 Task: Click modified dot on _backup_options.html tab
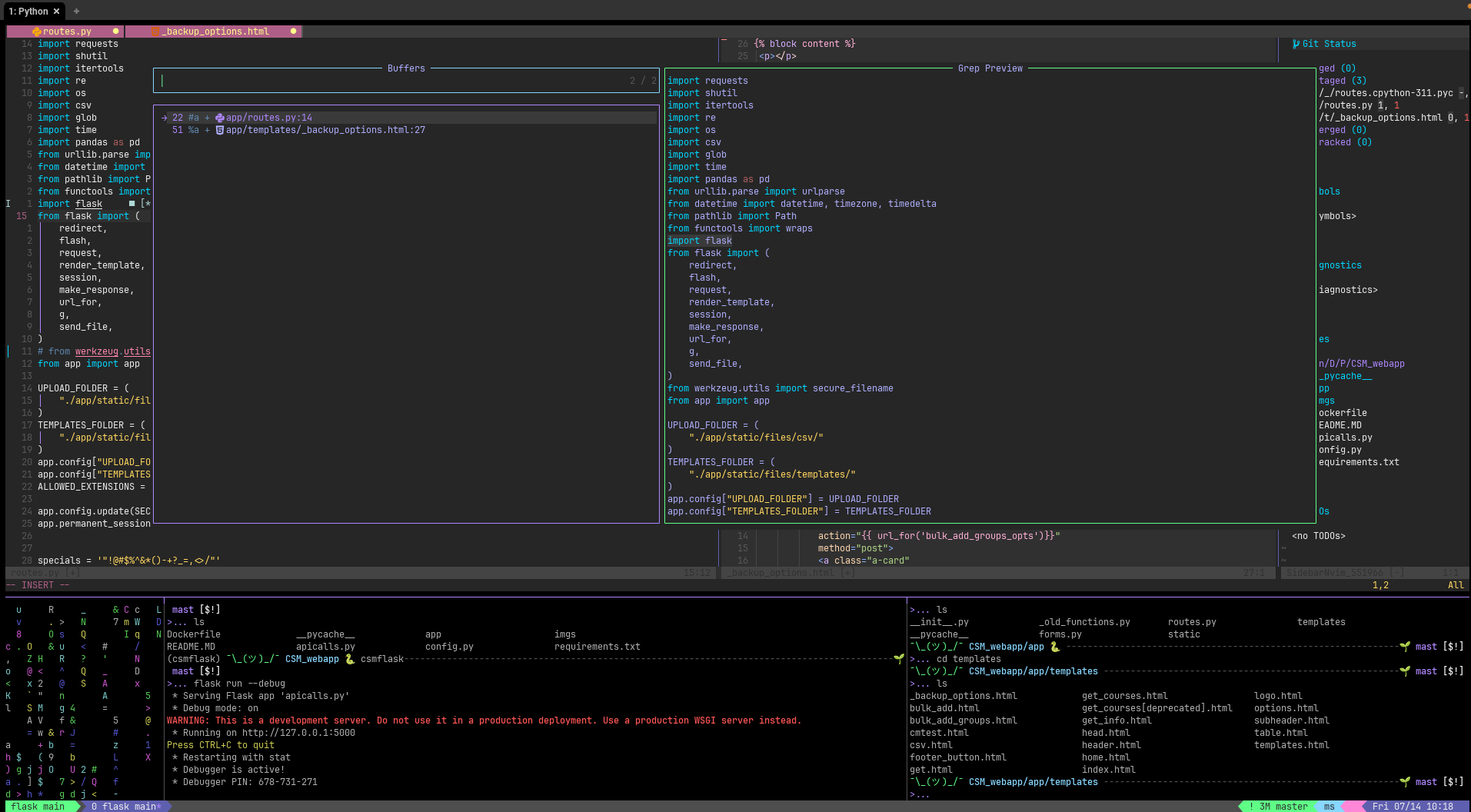(x=293, y=32)
